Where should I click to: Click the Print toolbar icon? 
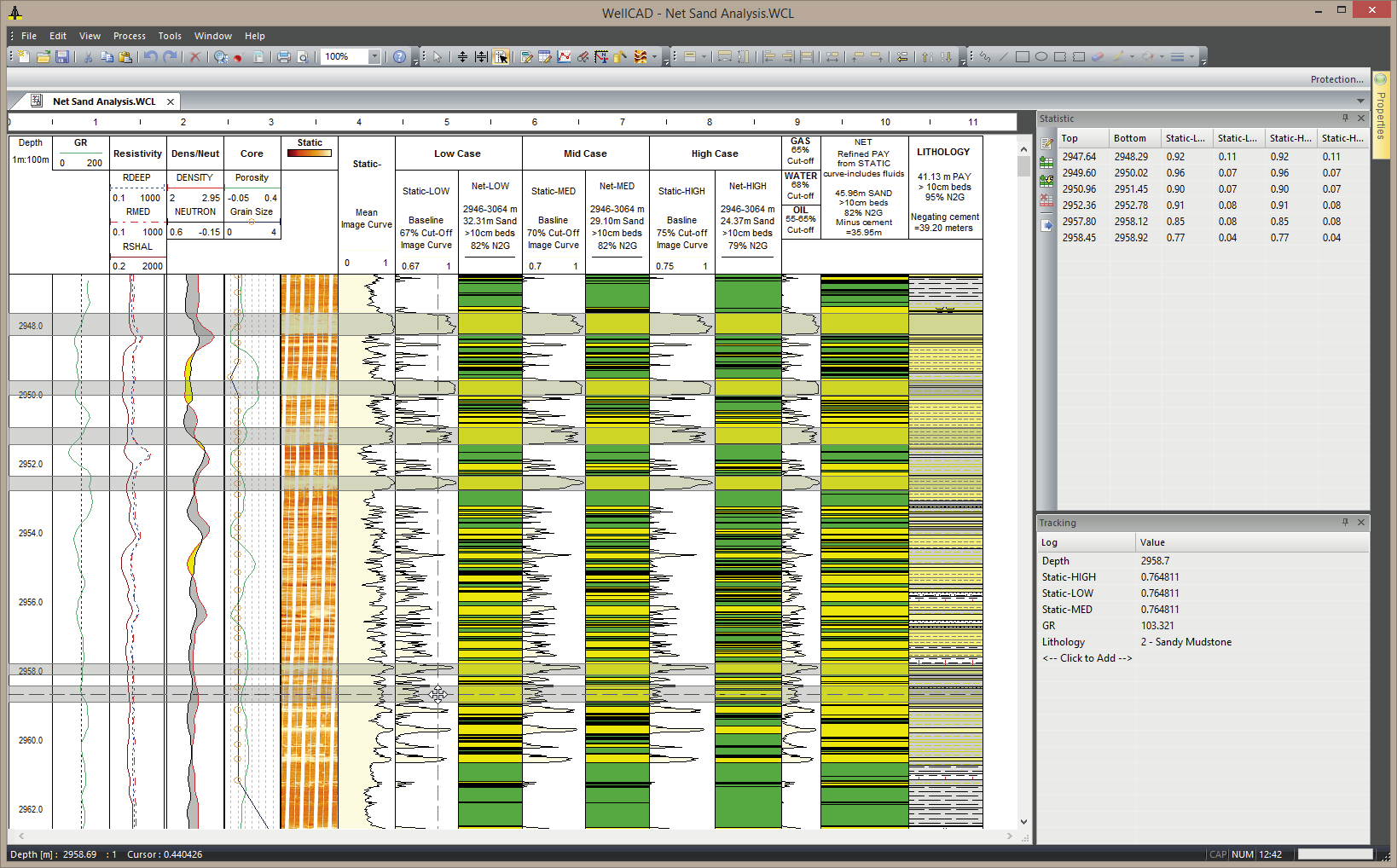(284, 57)
